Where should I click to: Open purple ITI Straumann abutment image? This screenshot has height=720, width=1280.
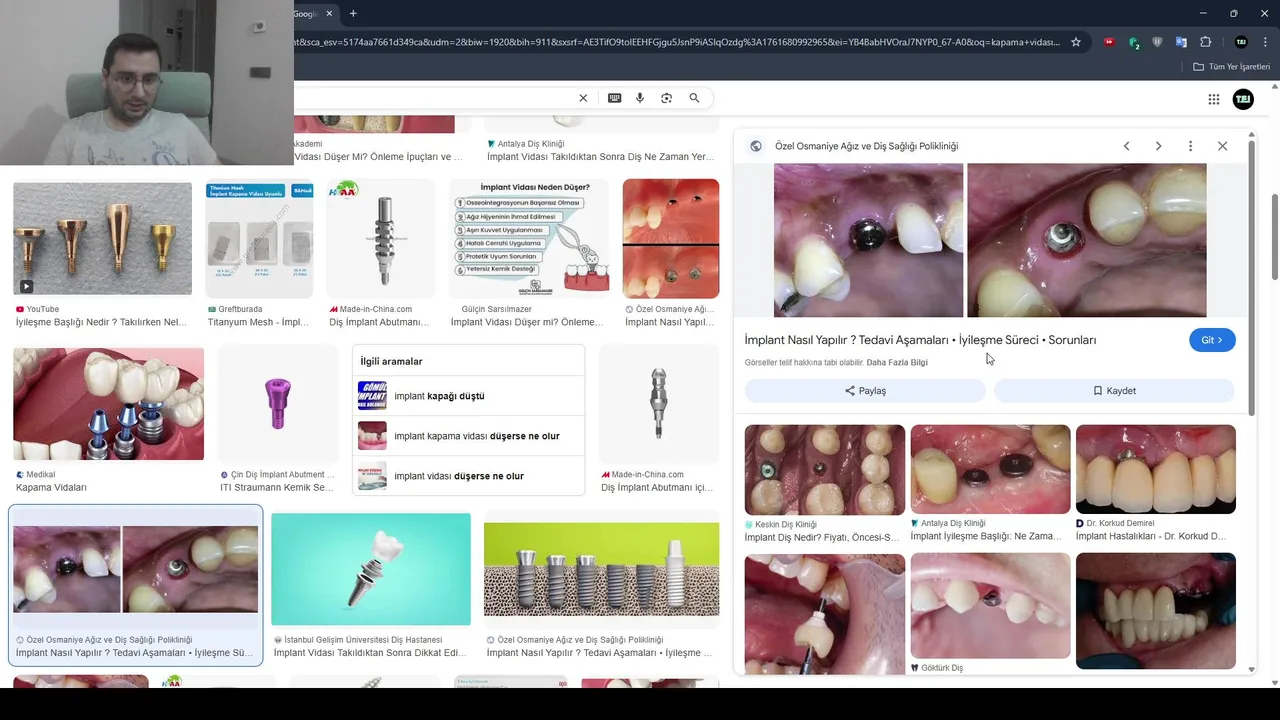tap(278, 404)
